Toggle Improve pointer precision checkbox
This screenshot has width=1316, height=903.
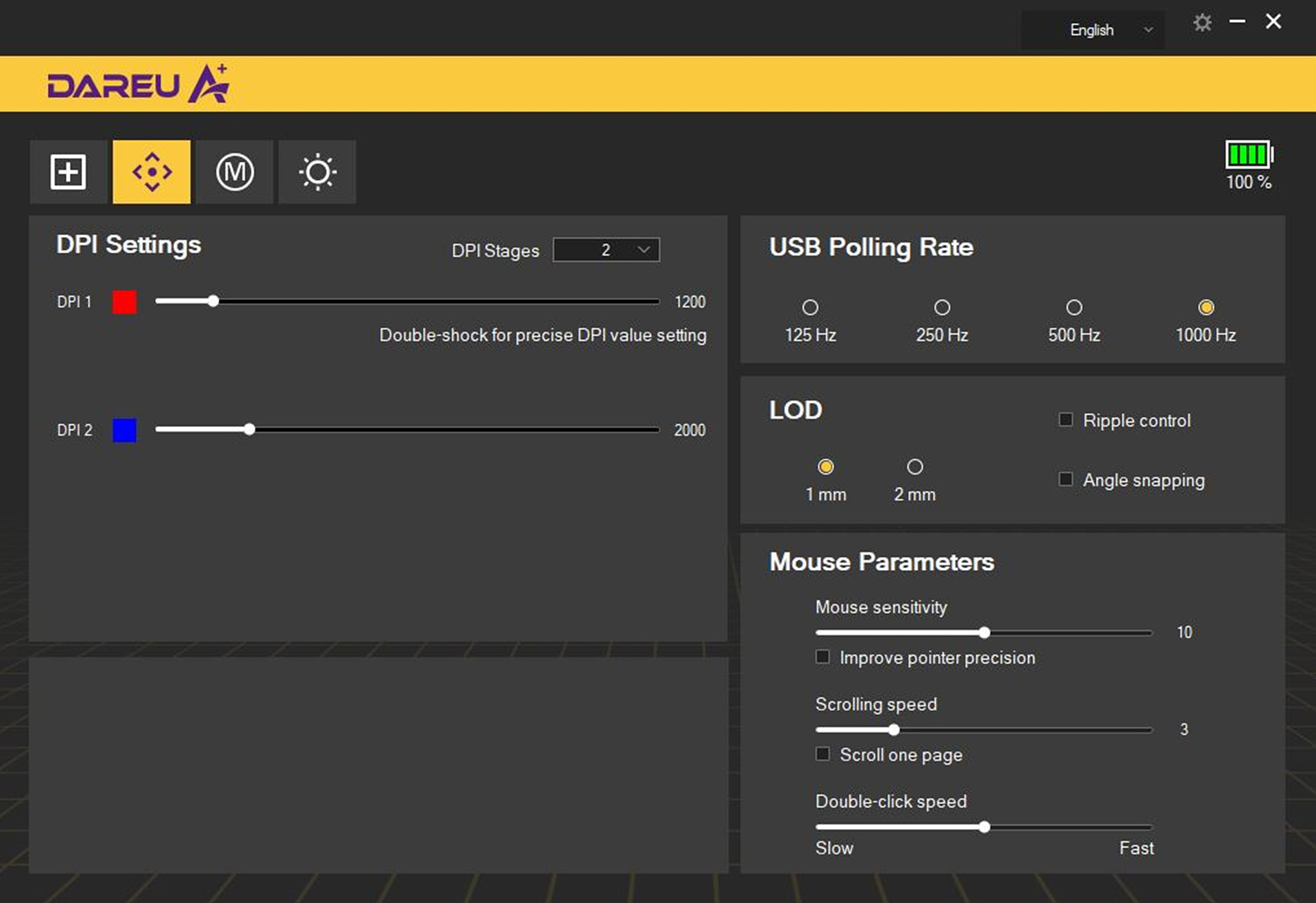[822, 657]
